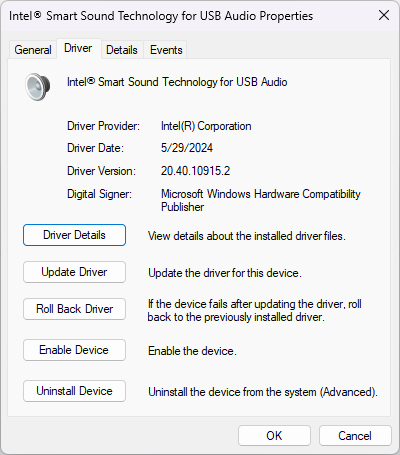Open Driver Details

point(74,235)
